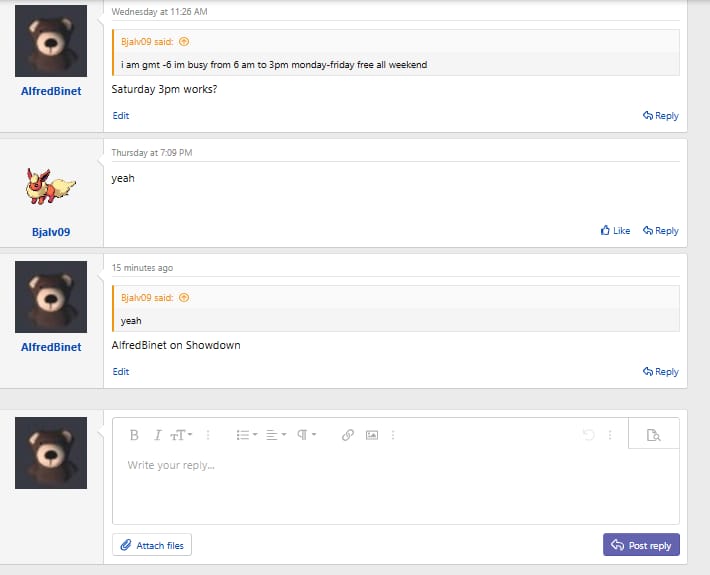Open the font size dropdown
Viewport: 710px width, 575px height.
[x=181, y=435]
